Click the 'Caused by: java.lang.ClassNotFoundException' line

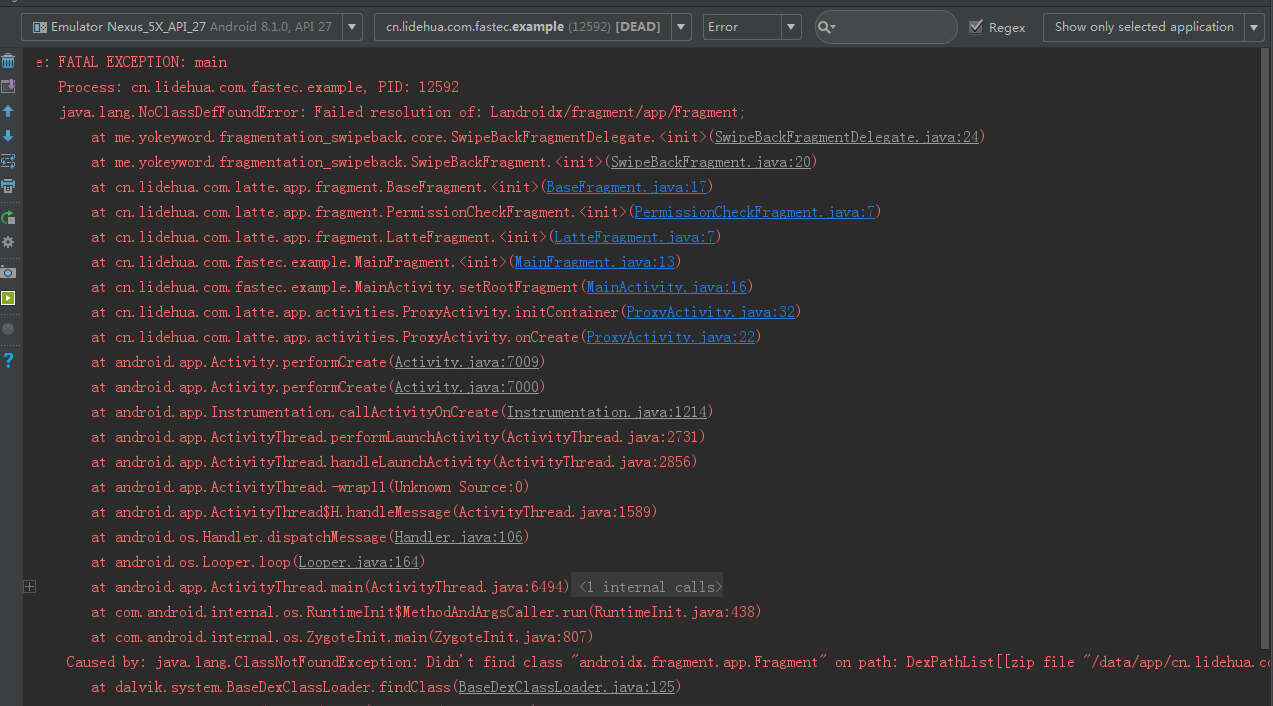[669, 662]
